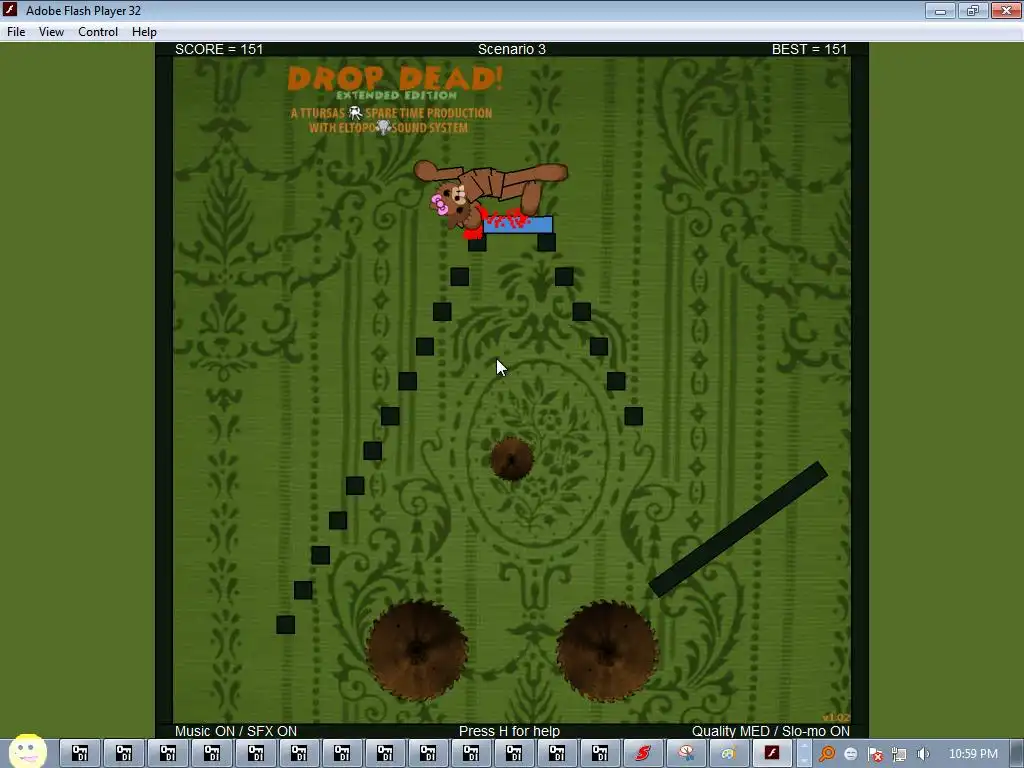Screen dimensions: 1024x768
Task: Minimize the Adobe Flash Player window
Action: 941,10
